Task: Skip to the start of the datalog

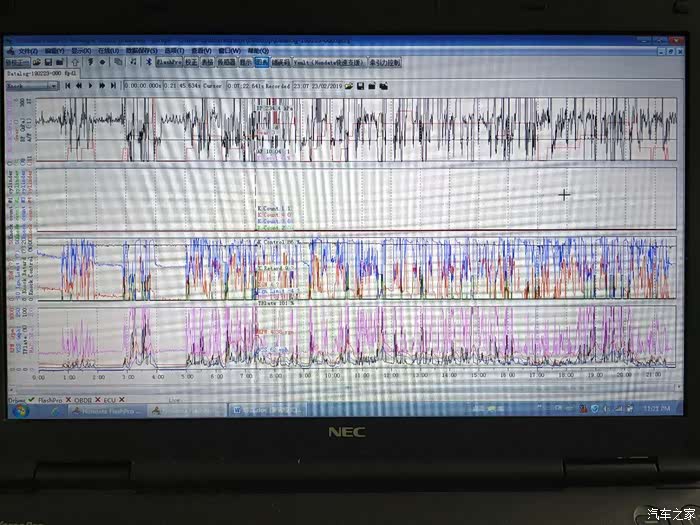Action: coord(68,86)
